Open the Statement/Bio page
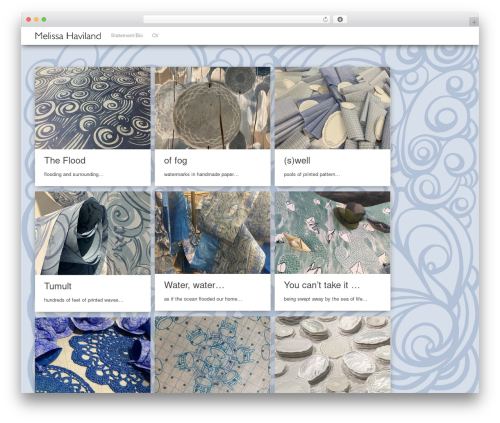 [127, 35]
